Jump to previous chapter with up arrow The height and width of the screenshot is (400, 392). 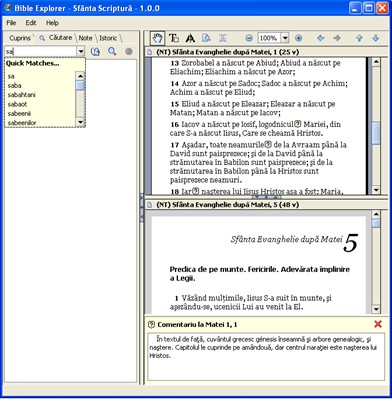click(359, 38)
